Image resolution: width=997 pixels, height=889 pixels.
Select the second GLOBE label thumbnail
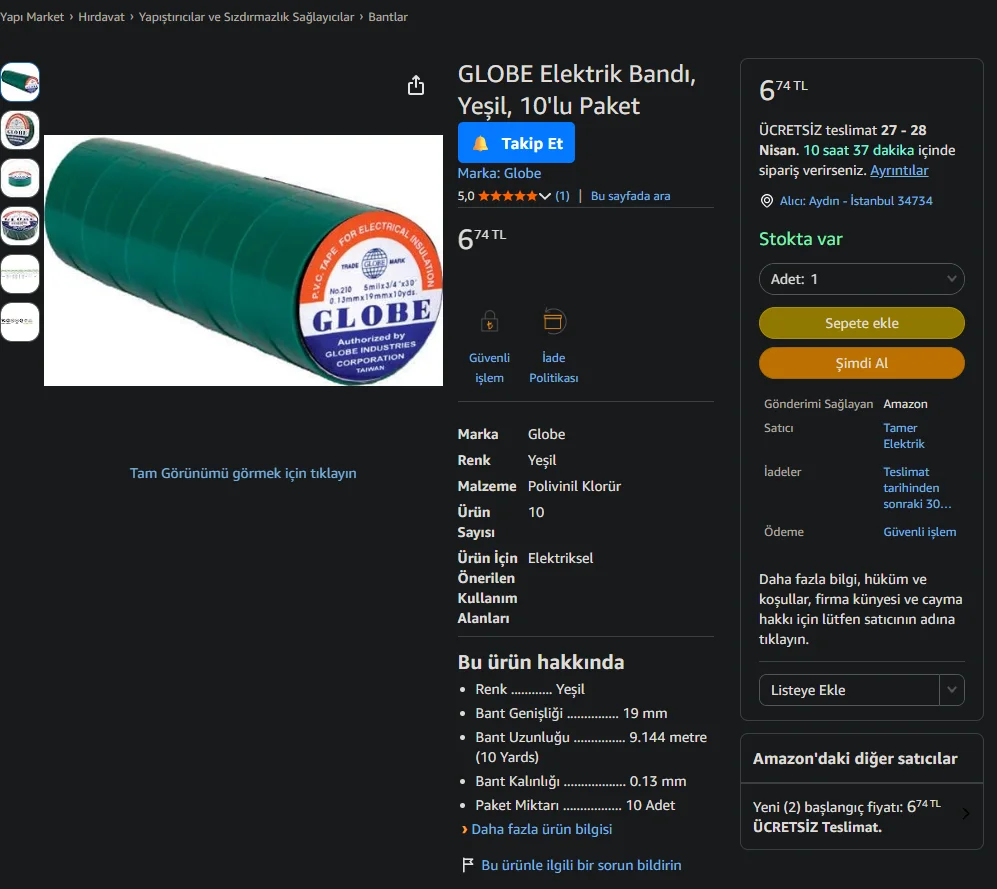[x=20, y=130]
